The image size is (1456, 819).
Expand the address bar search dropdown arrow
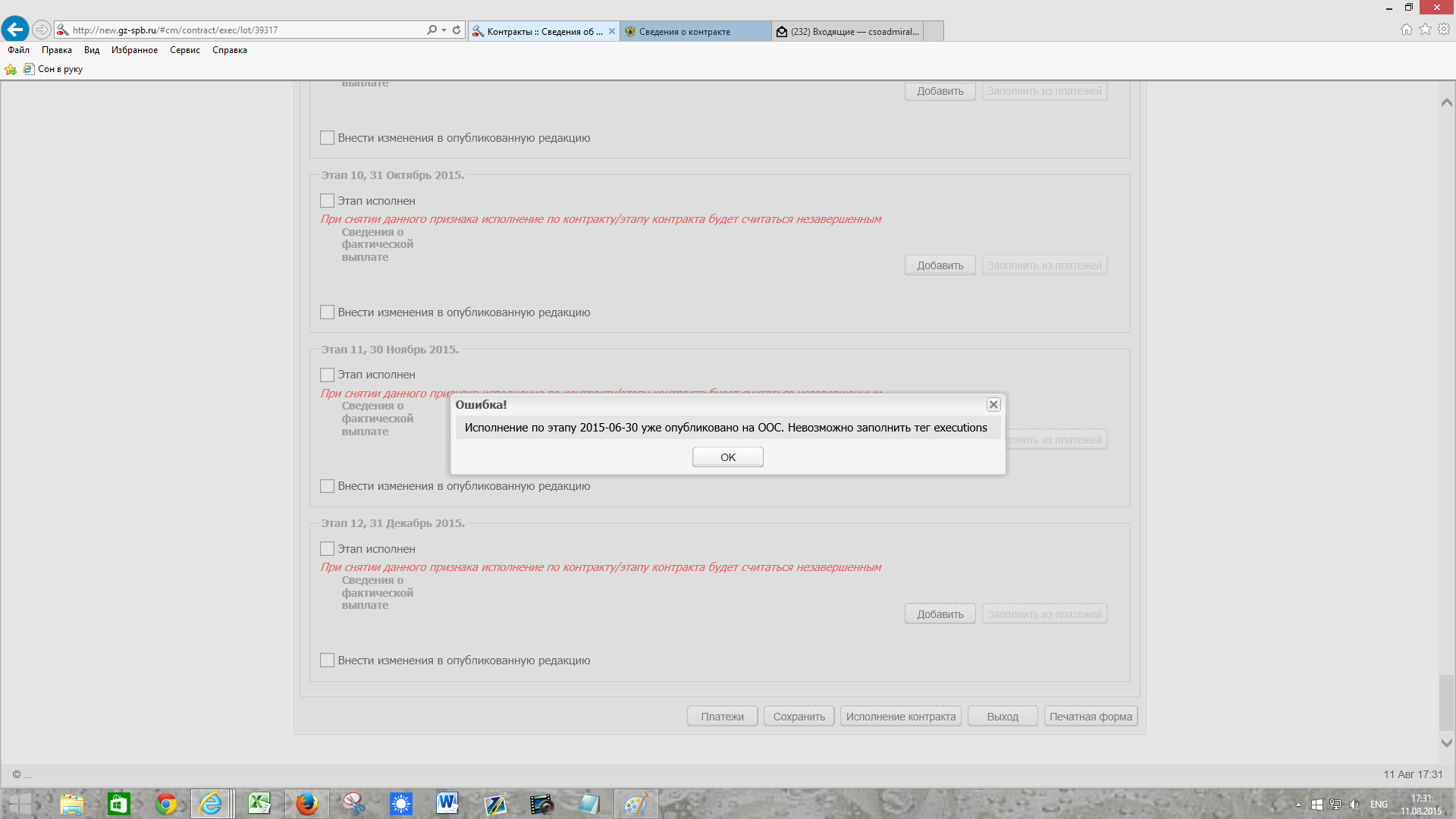click(444, 30)
